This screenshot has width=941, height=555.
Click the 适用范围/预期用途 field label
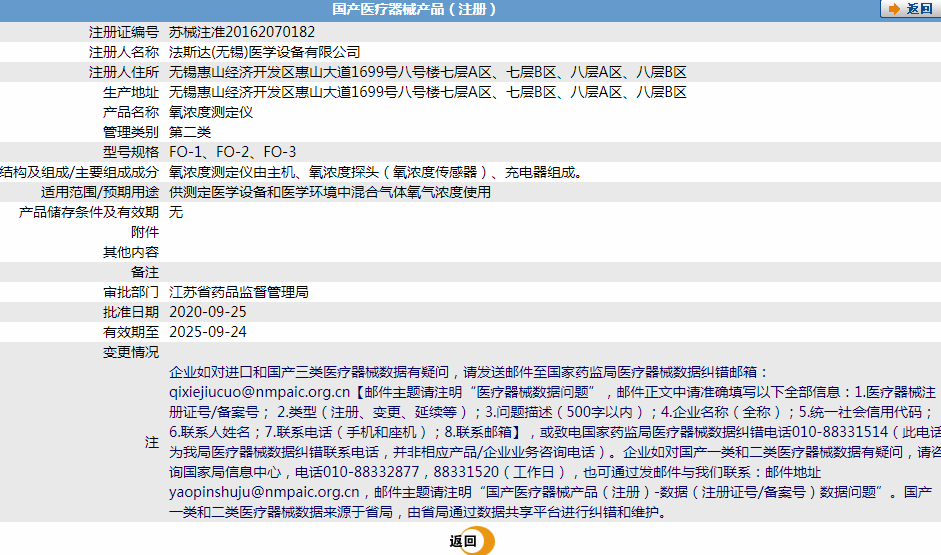click(x=100, y=192)
